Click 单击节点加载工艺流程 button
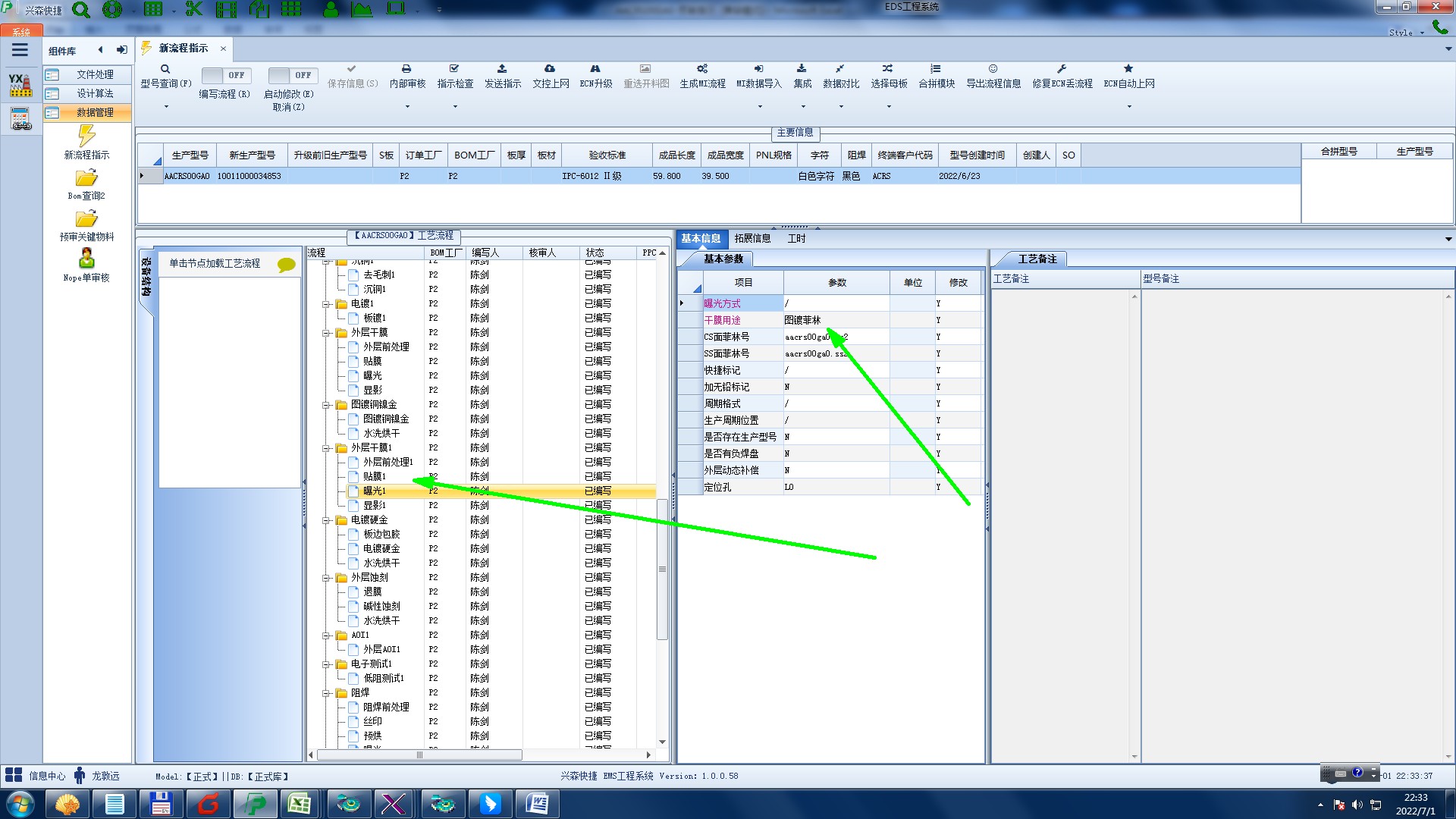Viewport: 1456px width, 819px height. [x=215, y=263]
